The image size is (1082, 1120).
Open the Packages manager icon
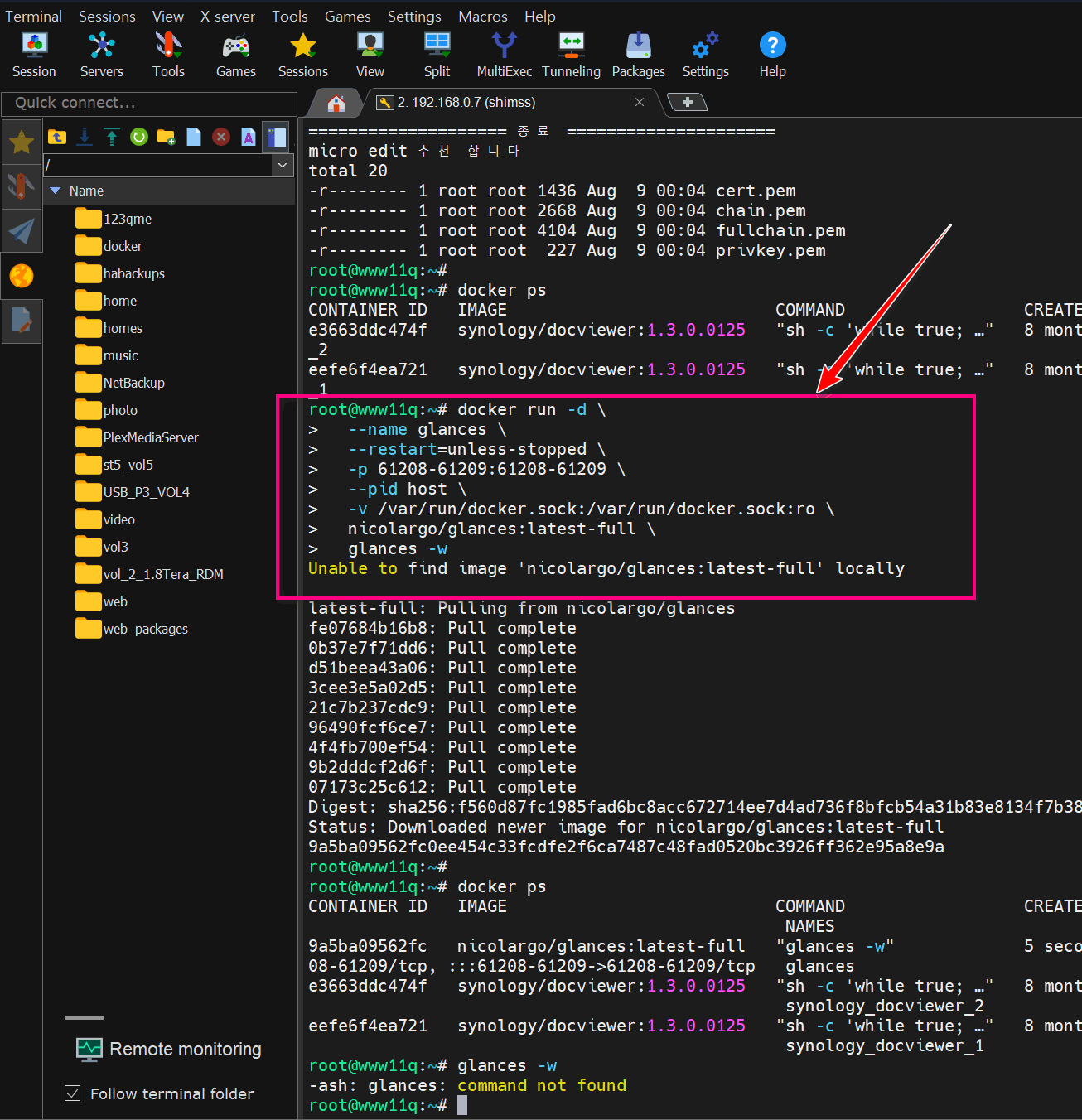[x=638, y=55]
